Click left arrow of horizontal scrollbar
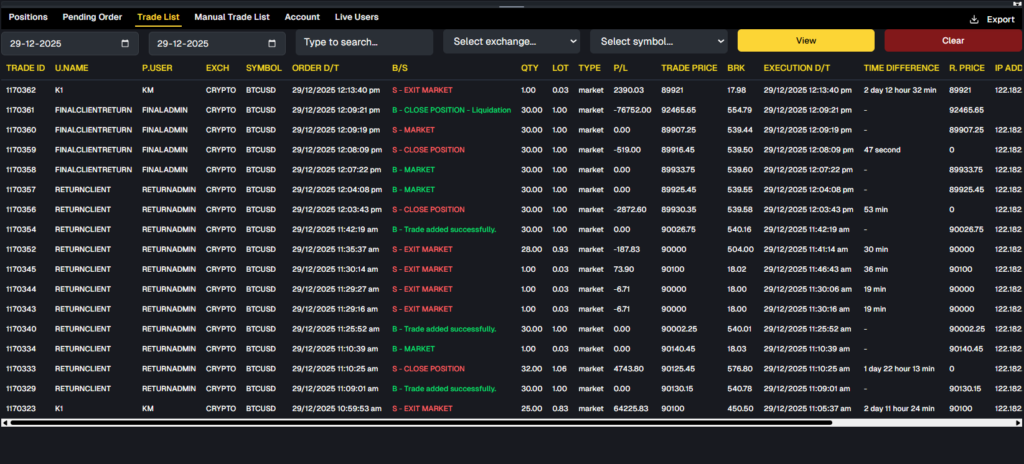This screenshot has width=1024, height=464. 5,422
